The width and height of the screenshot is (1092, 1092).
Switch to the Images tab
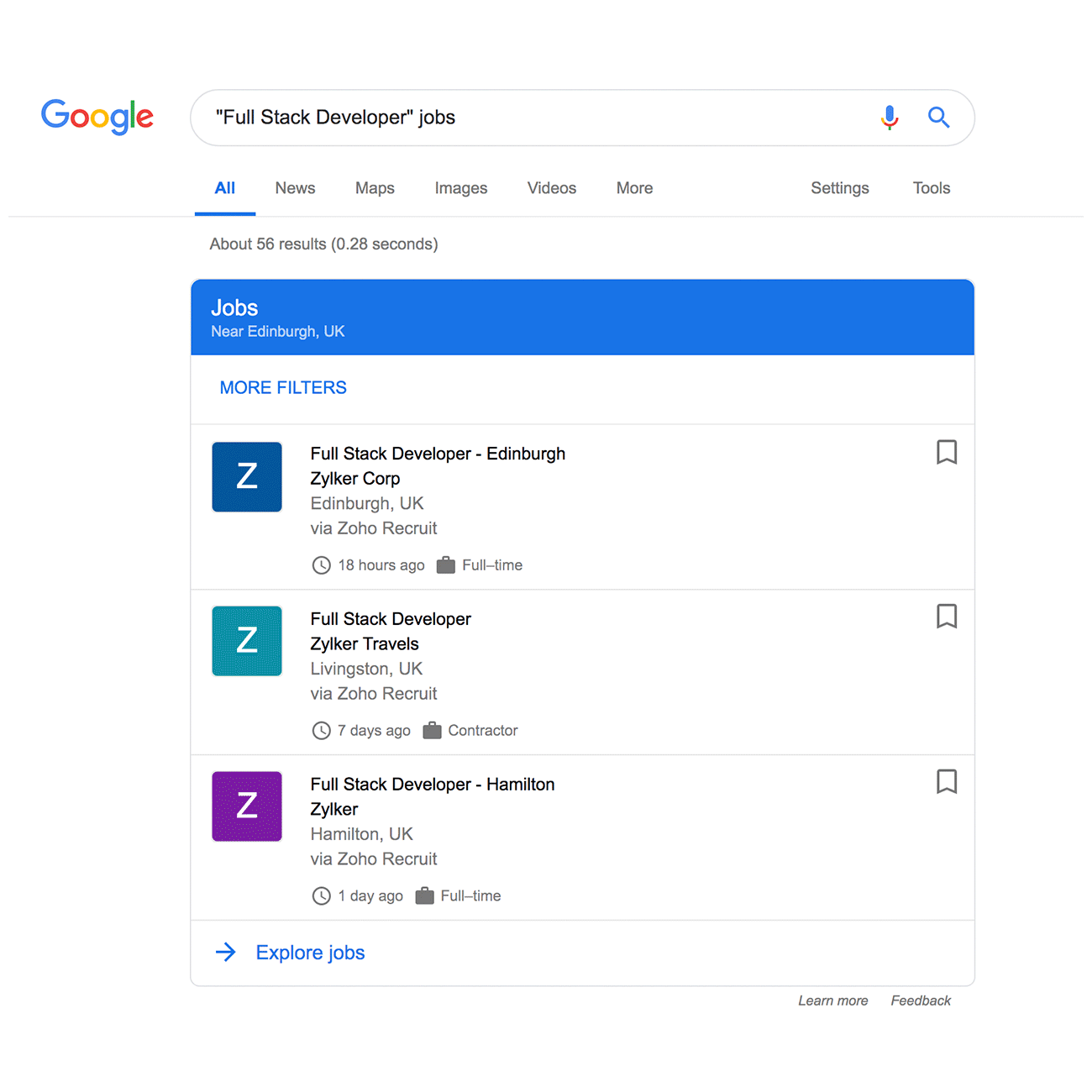tap(461, 188)
